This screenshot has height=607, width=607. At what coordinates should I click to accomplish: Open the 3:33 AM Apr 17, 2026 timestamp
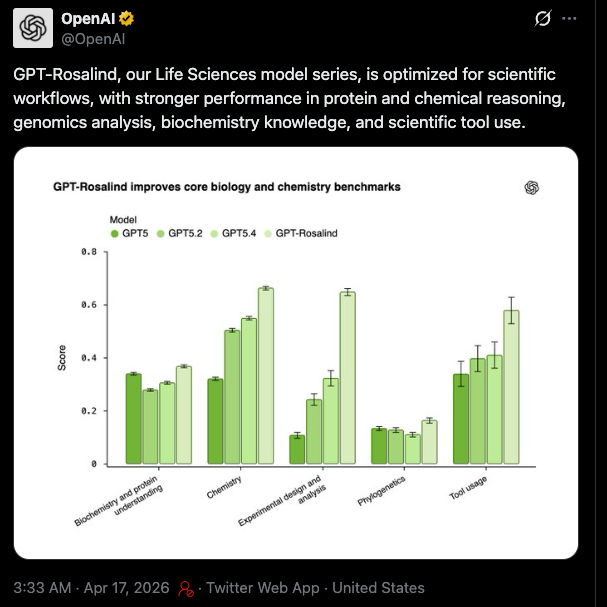[x=91, y=588]
